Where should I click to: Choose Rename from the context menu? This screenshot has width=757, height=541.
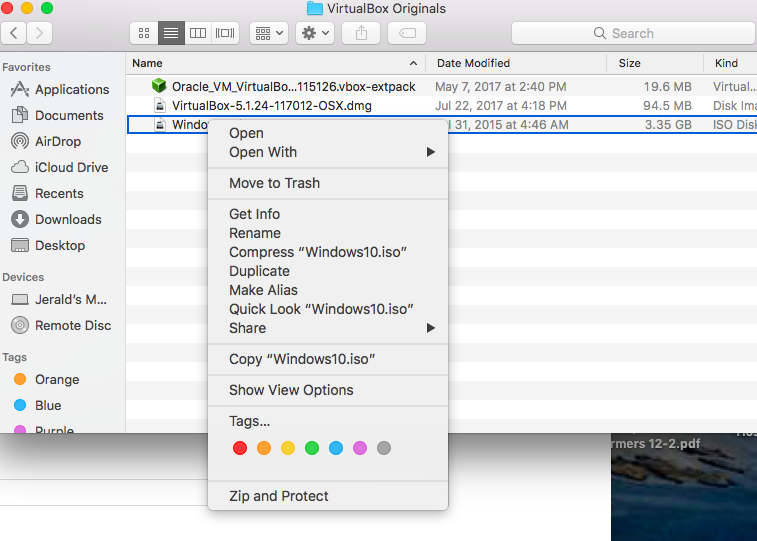328,233
